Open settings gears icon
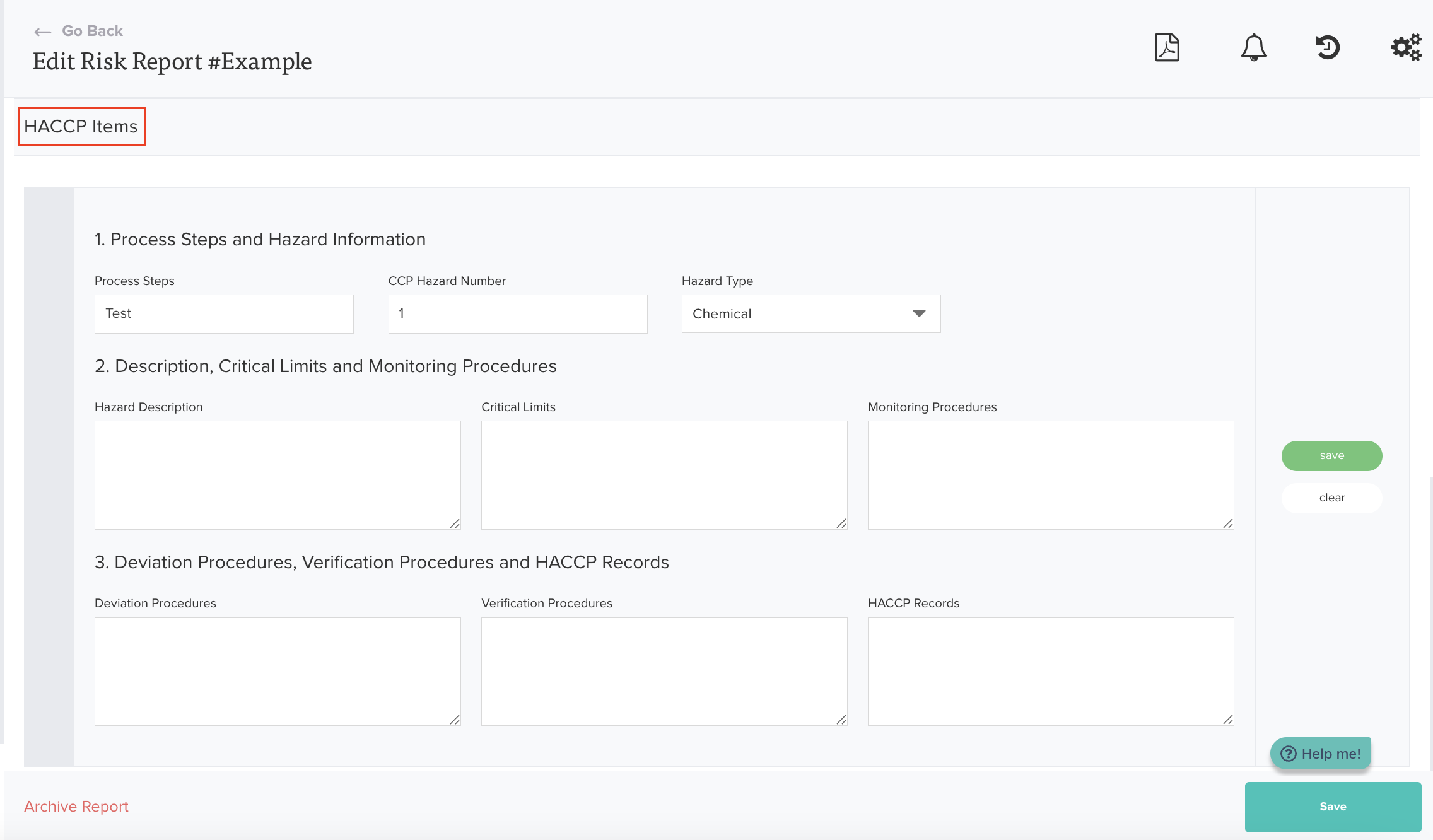Screen dimensions: 1433x840 (x=1406, y=47)
